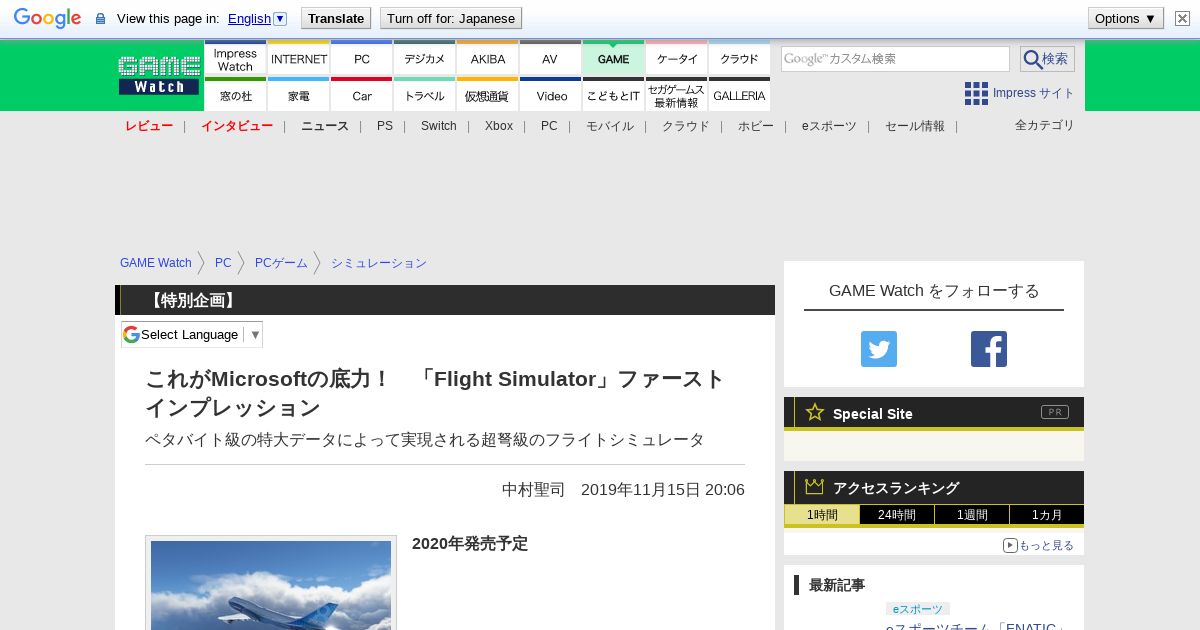Click the access ranking crown icon
This screenshot has width=1200, height=630.
[x=815, y=486]
